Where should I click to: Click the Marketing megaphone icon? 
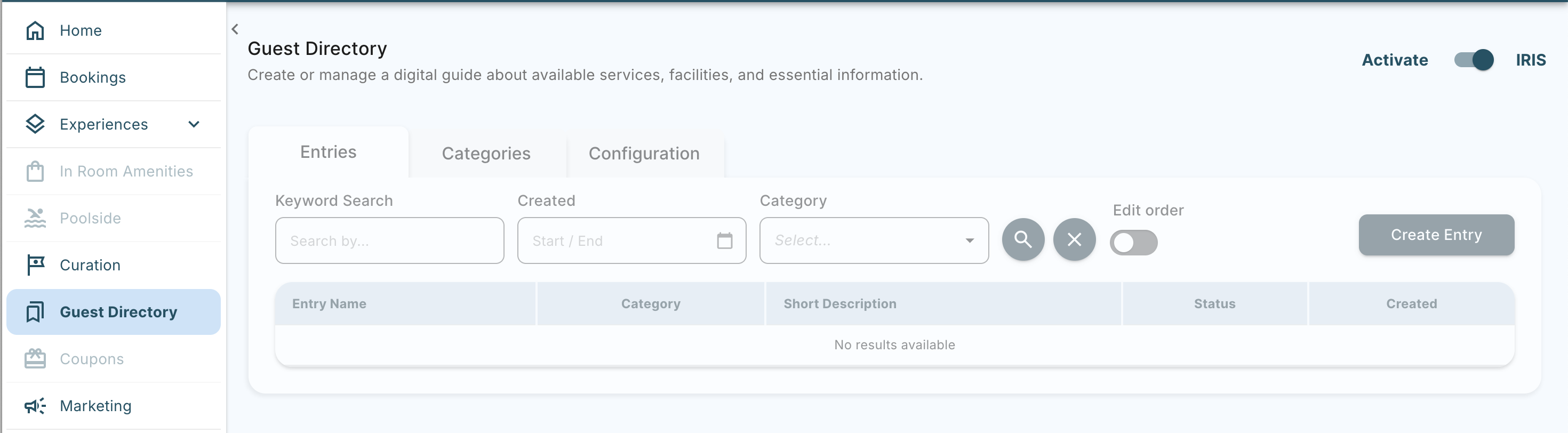(35, 406)
